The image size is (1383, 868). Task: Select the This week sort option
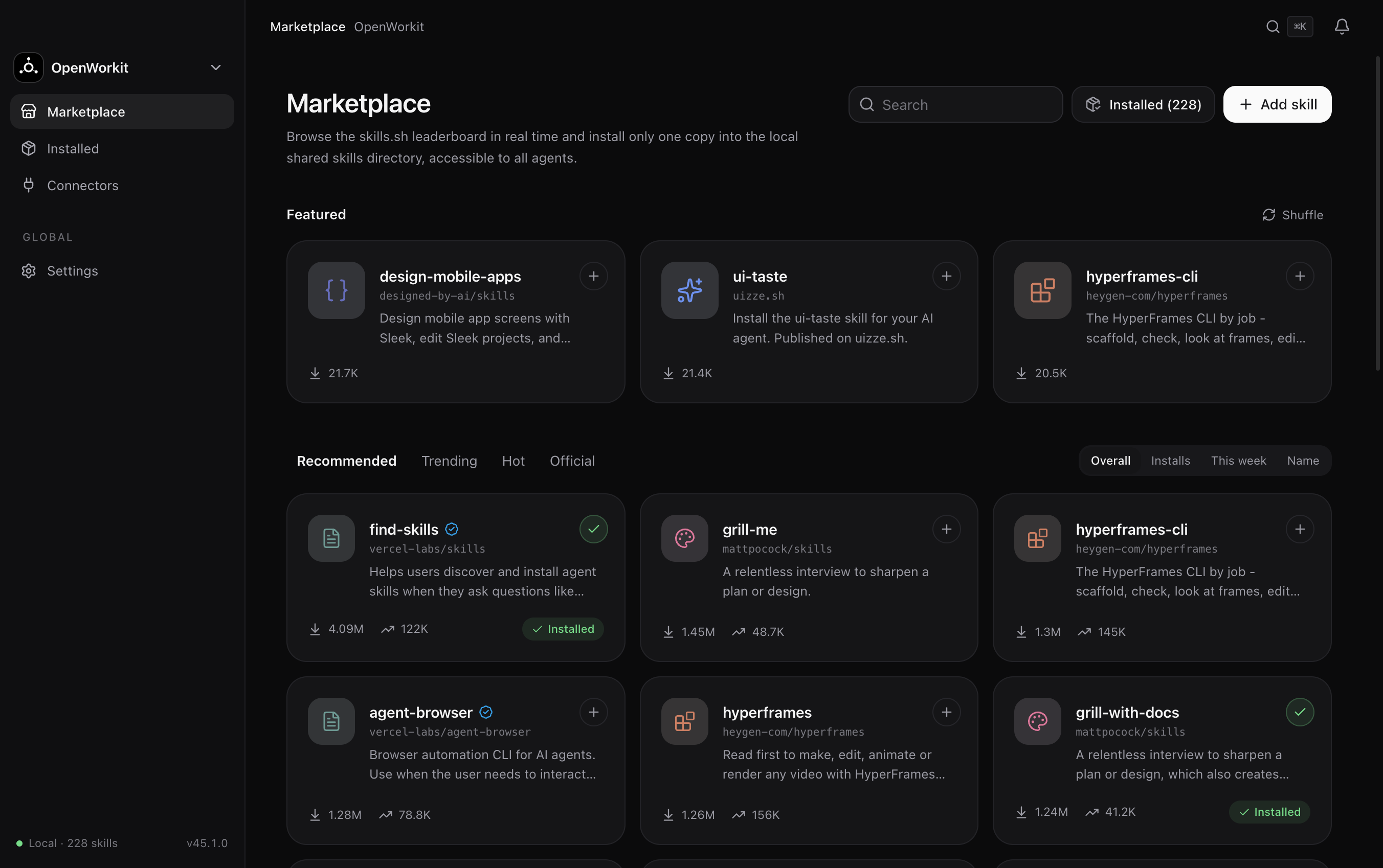click(x=1238, y=461)
